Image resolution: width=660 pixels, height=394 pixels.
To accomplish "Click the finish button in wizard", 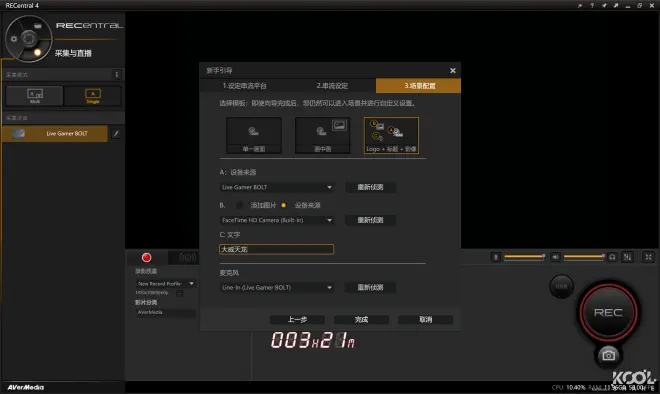I will click(361, 319).
